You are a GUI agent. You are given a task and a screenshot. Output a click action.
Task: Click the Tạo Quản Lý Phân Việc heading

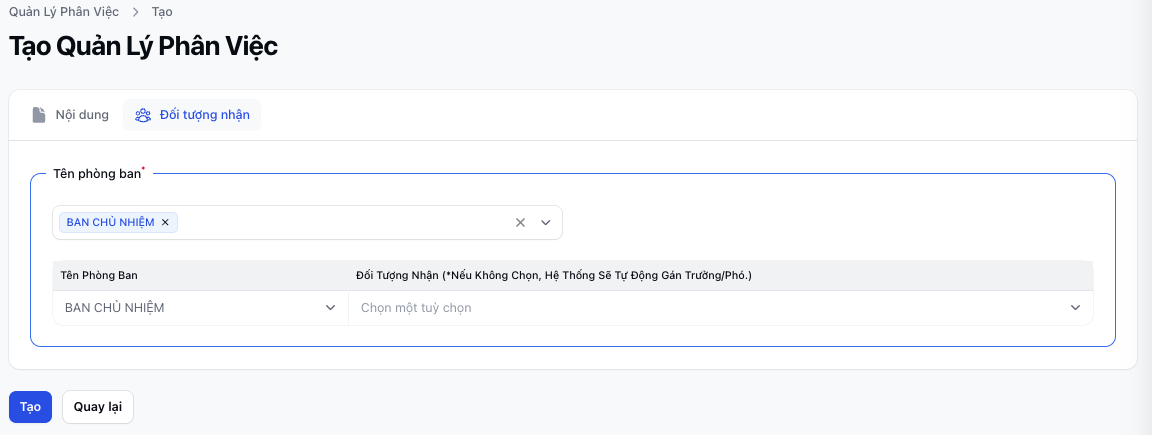tap(144, 46)
